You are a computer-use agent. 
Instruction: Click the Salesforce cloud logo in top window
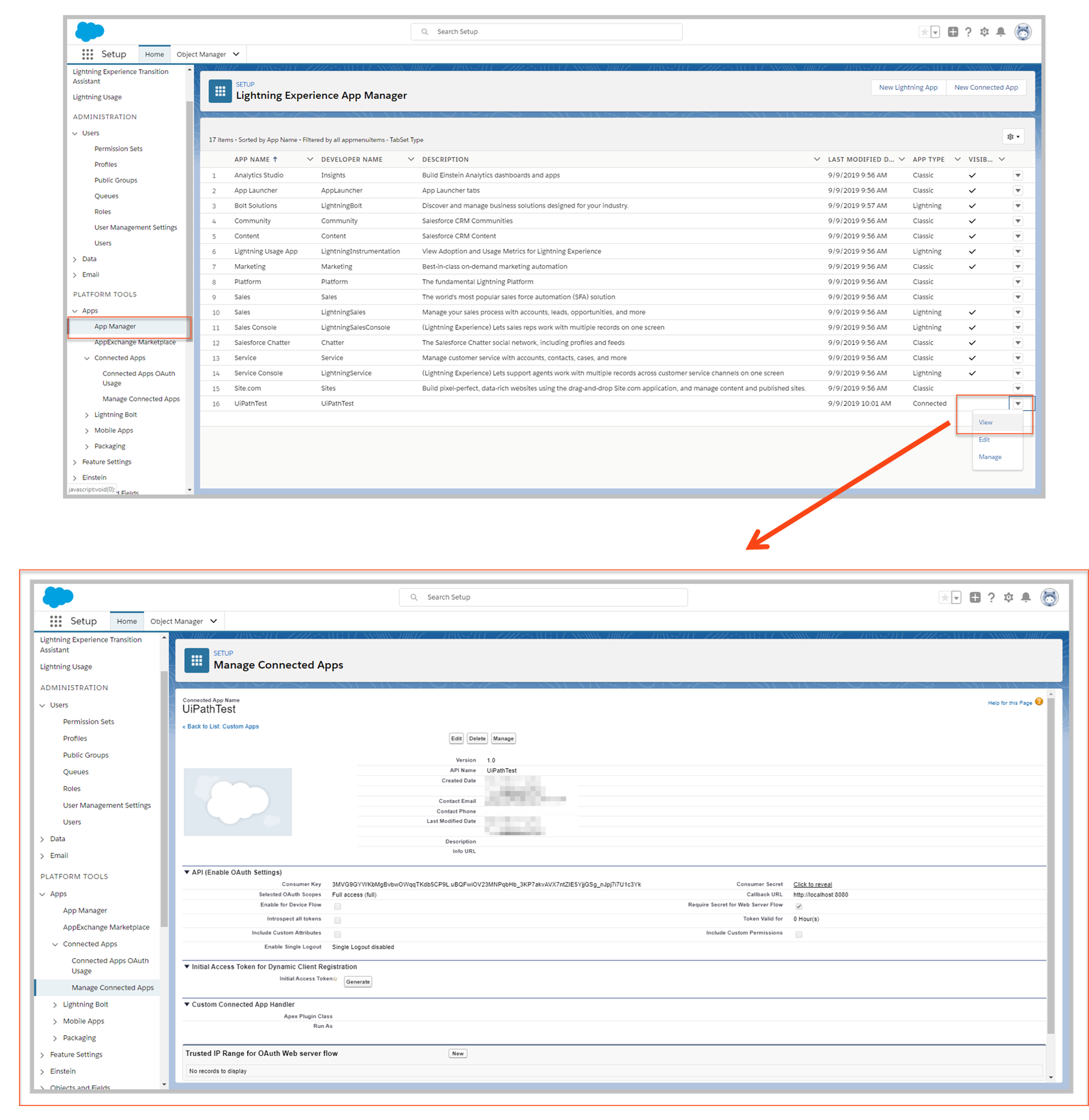point(90,31)
